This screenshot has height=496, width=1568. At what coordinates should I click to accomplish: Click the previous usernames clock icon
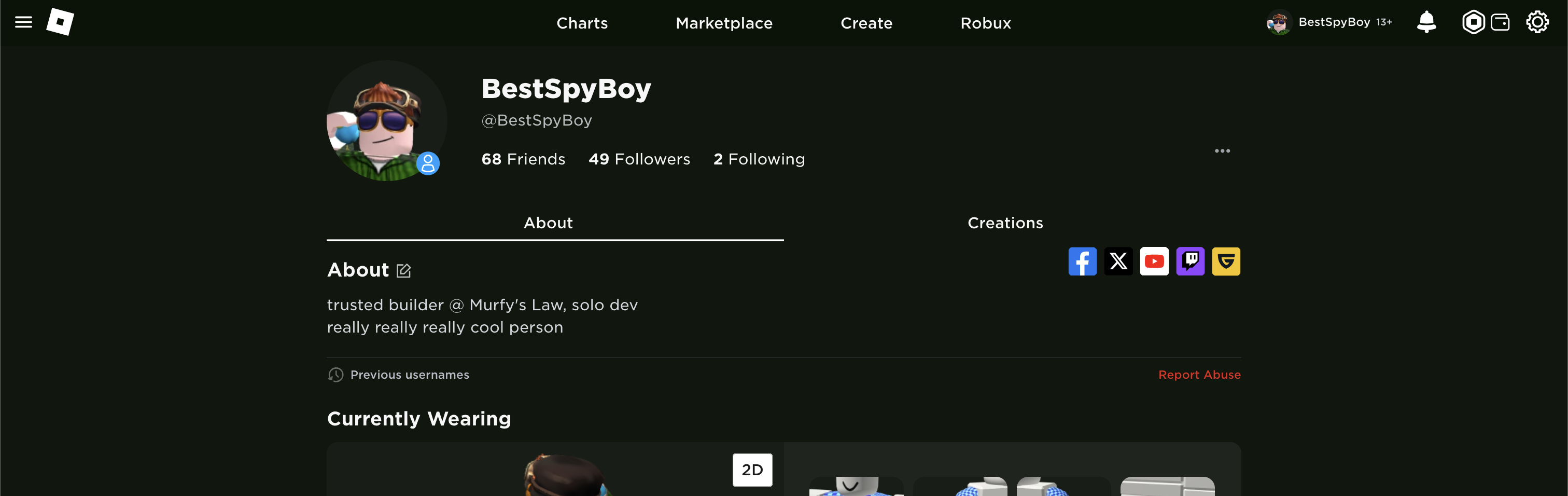(335, 375)
